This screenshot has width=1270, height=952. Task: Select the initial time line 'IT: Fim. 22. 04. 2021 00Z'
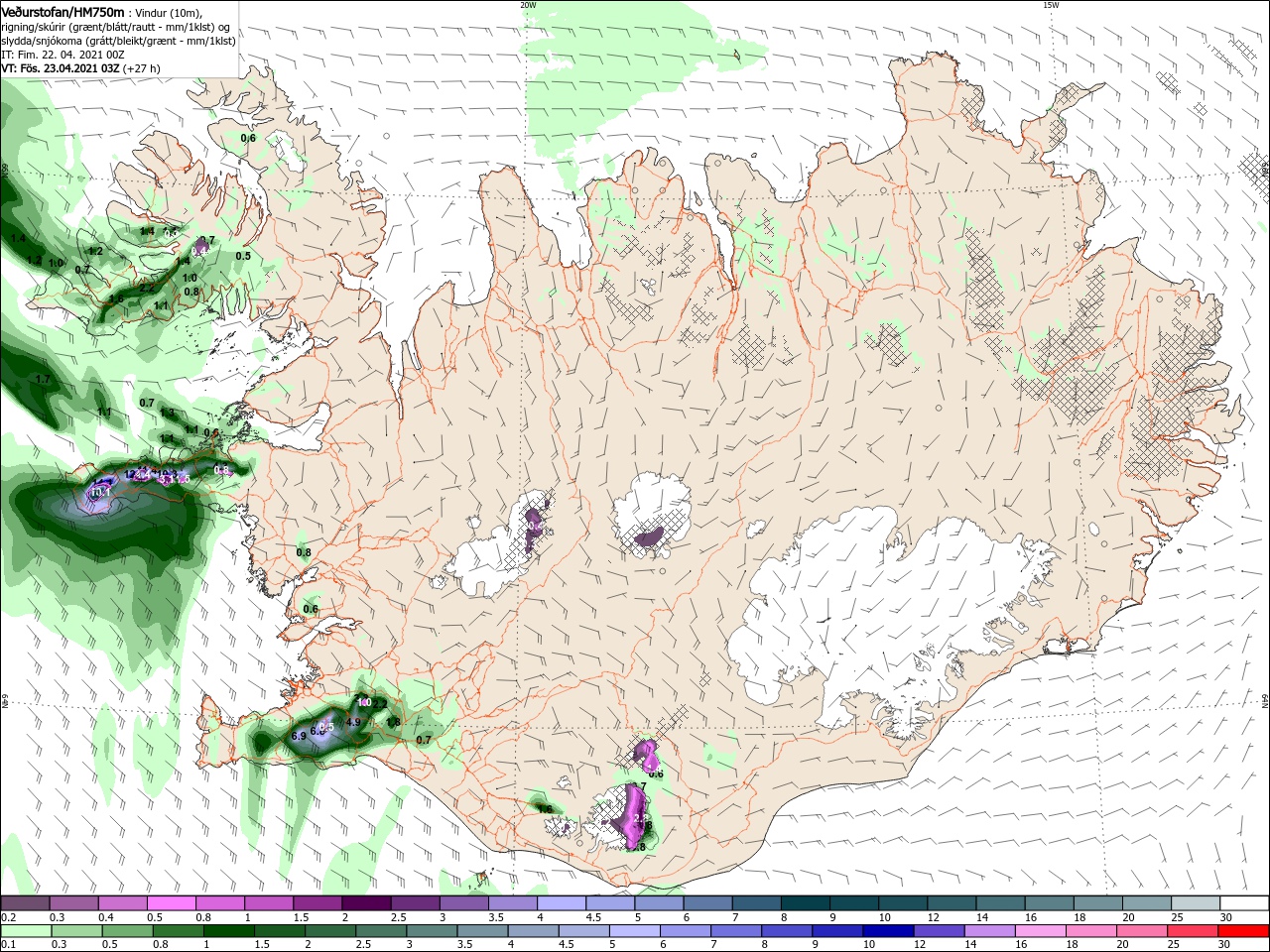pos(63,55)
